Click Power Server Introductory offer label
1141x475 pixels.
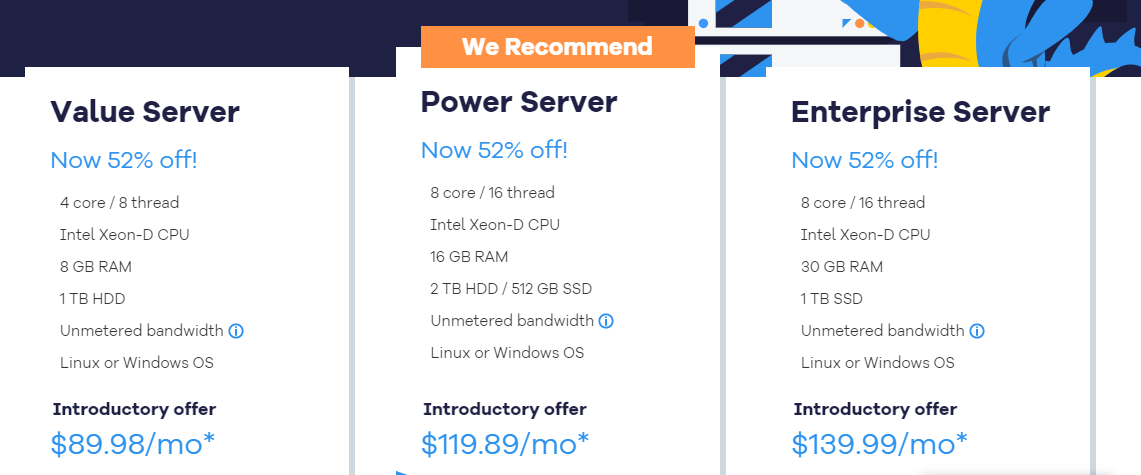(x=505, y=409)
